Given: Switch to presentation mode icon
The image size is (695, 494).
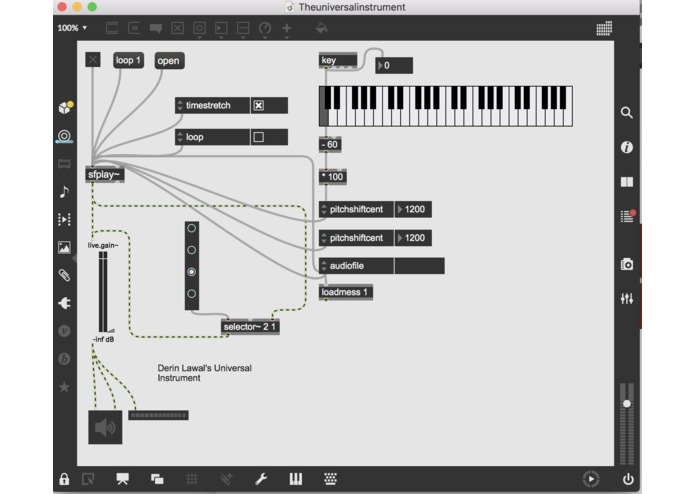Looking at the screenshot, I should click(122, 479).
